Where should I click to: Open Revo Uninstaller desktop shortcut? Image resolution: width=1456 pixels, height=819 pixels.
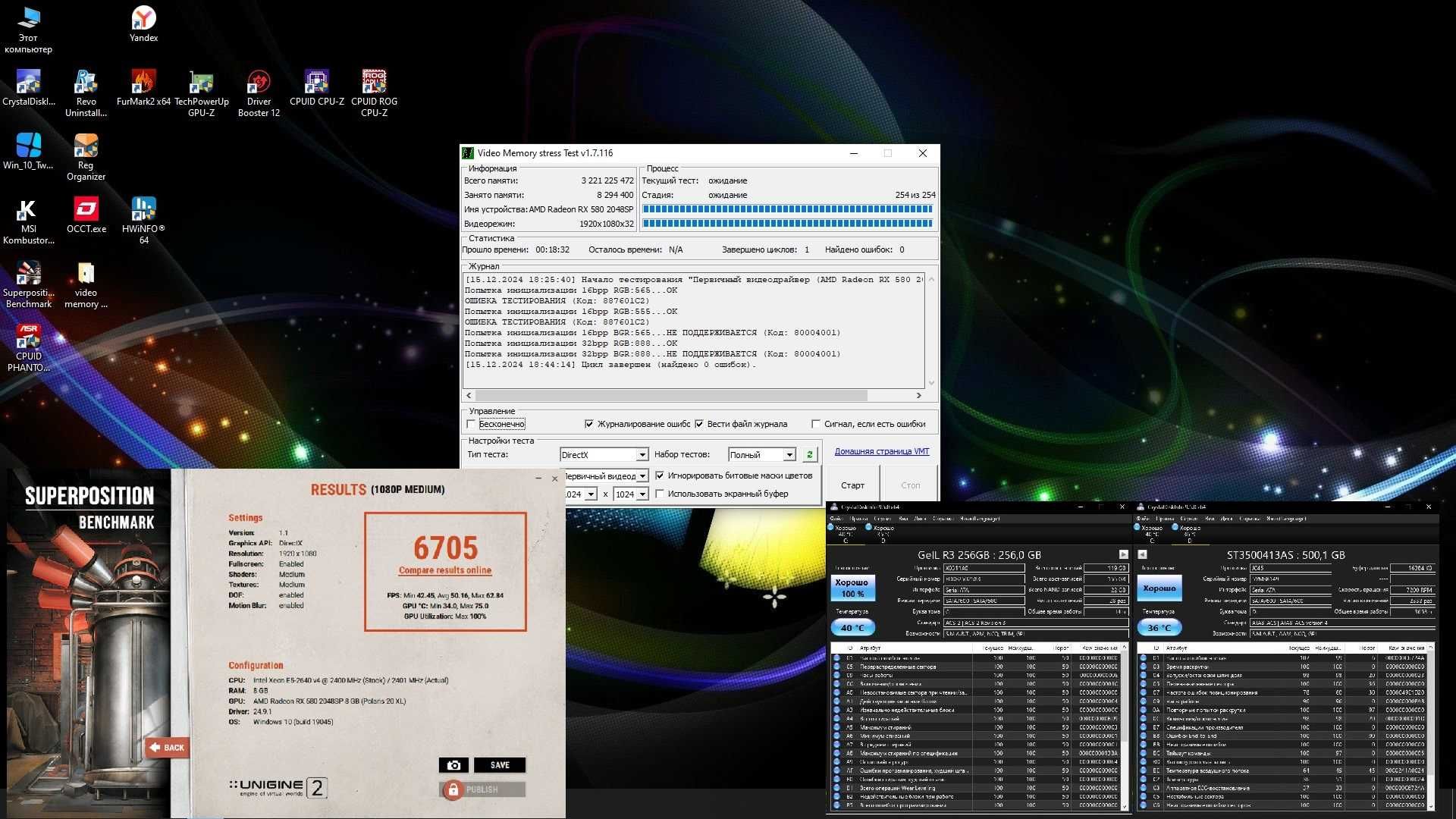[86, 94]
